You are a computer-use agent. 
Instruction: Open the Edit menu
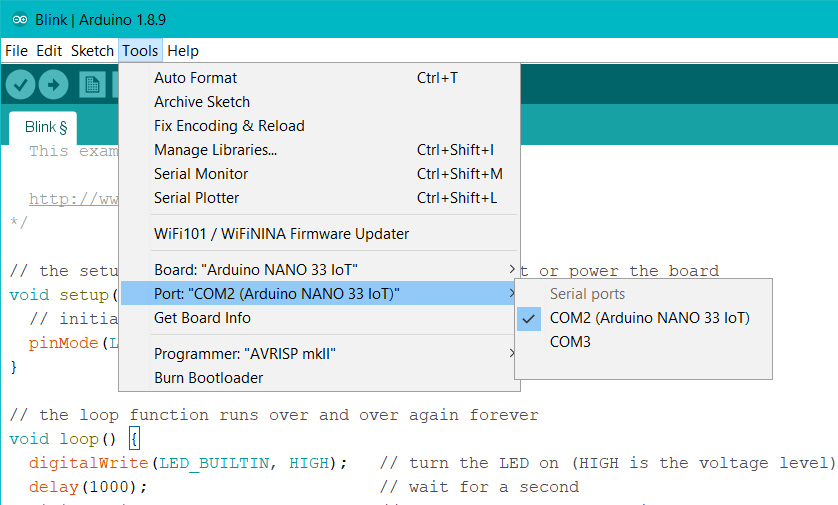(49, 51)
